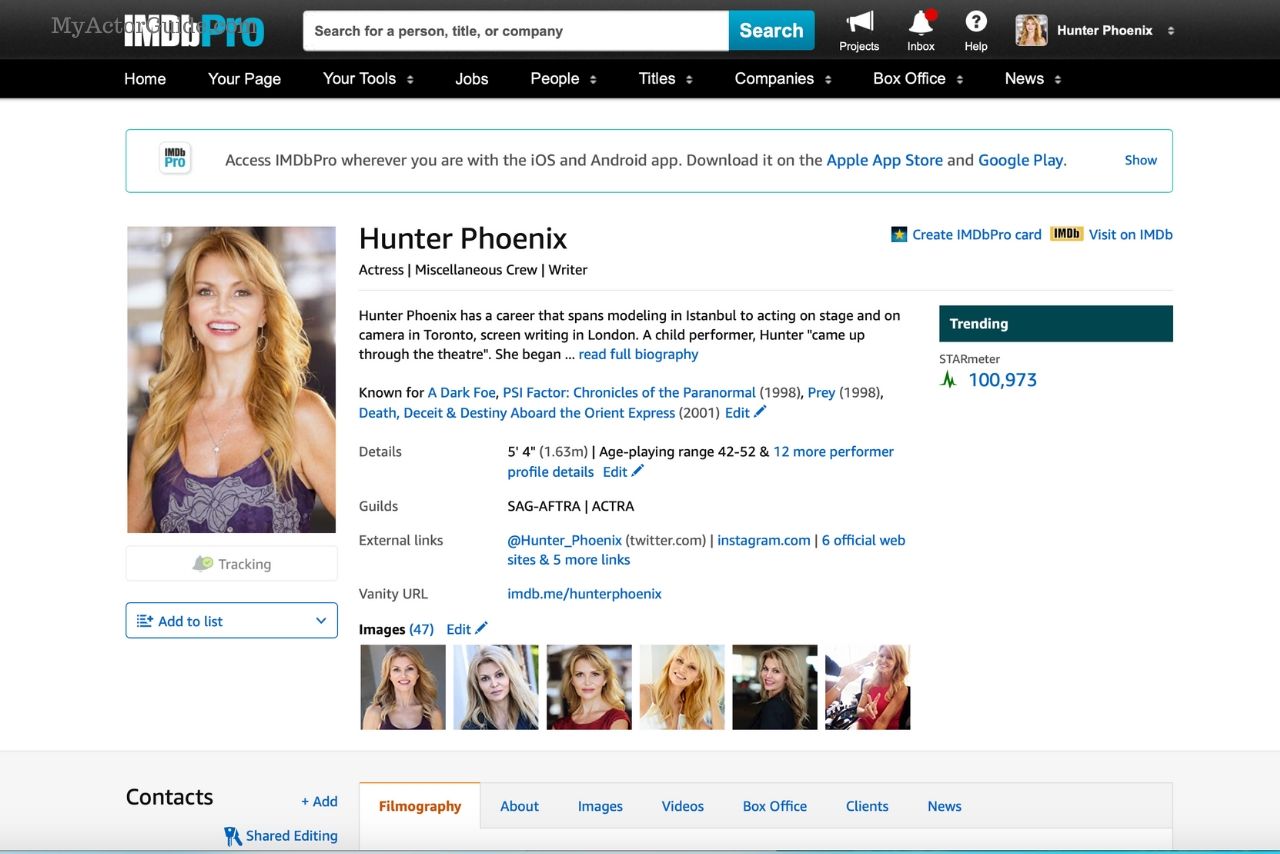The width and height of the screenshot is (1280, 854).
Task: Open the A Dark Foe title link
Action: click(462, 392)
